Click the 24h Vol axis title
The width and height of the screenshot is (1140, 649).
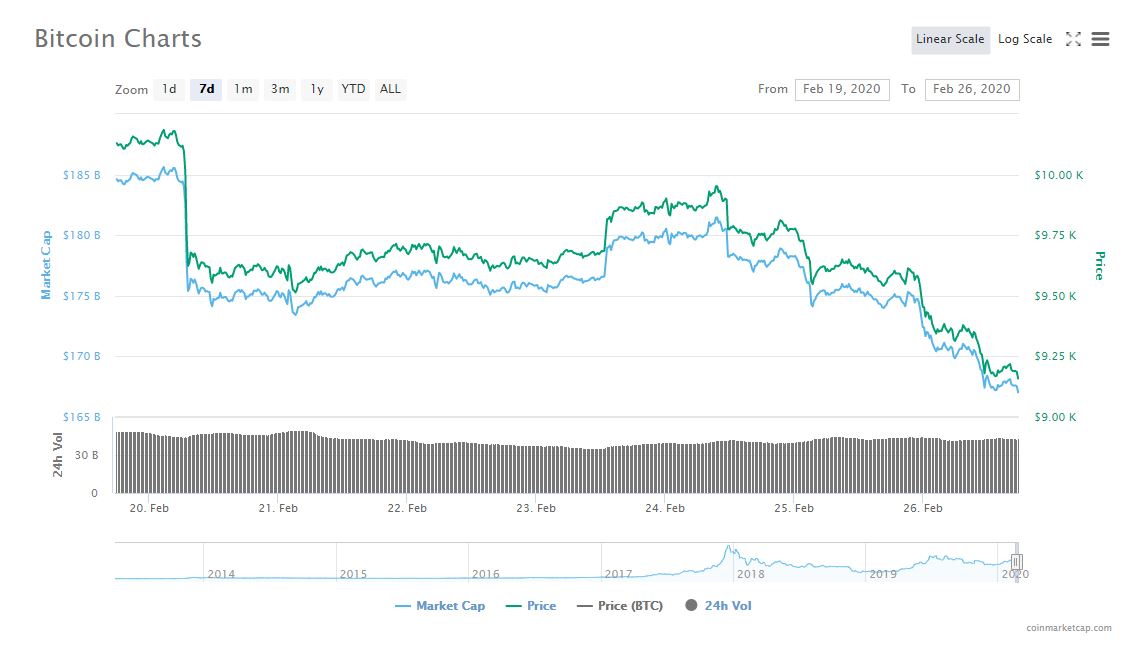click(x=57, y=455)
